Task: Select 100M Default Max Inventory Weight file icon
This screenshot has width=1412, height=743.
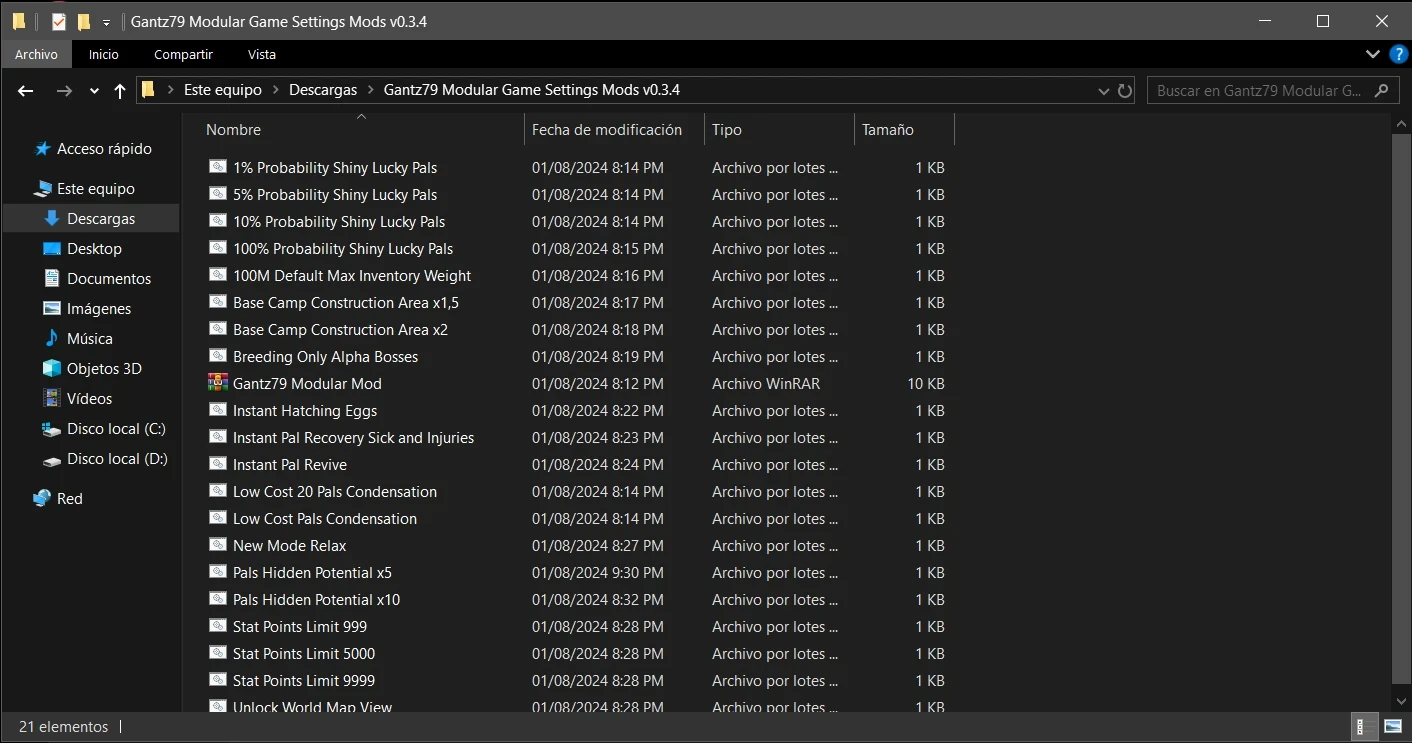Action: pyautogui.click(x=217, y=275)
